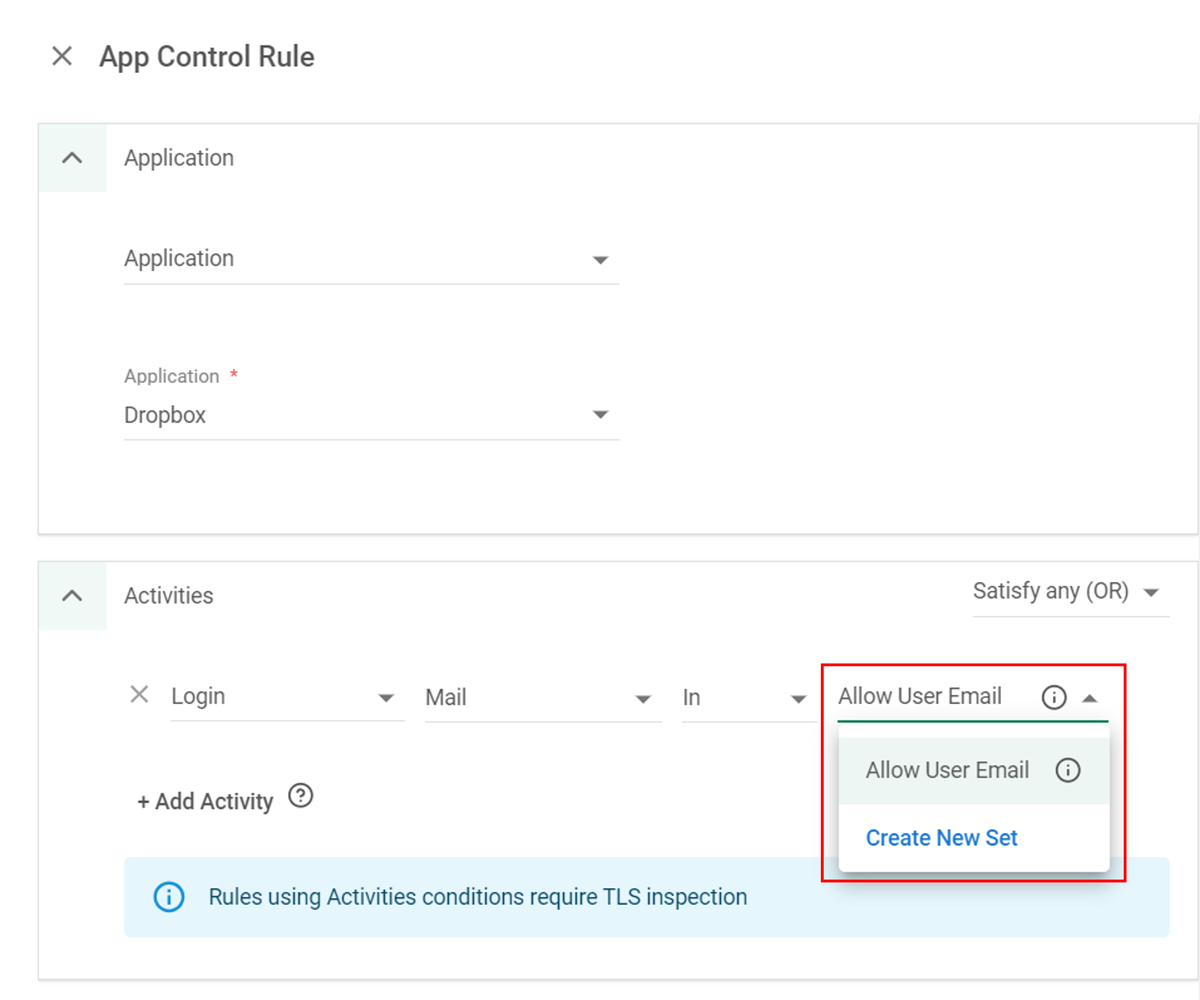Select Allow User Email from the list
This screenshot has width=1200, height=1000.
coord(947,770)
